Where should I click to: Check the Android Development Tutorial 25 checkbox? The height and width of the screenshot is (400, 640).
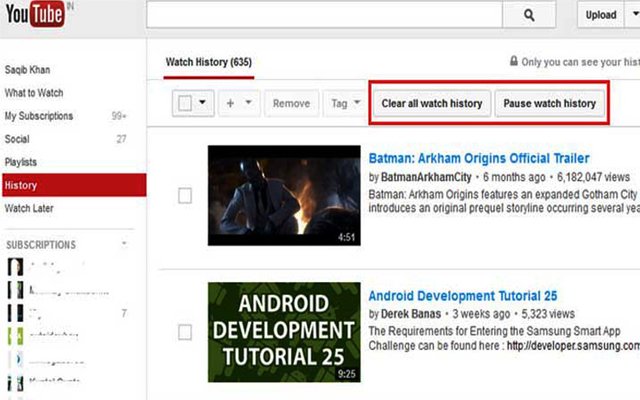185,332
